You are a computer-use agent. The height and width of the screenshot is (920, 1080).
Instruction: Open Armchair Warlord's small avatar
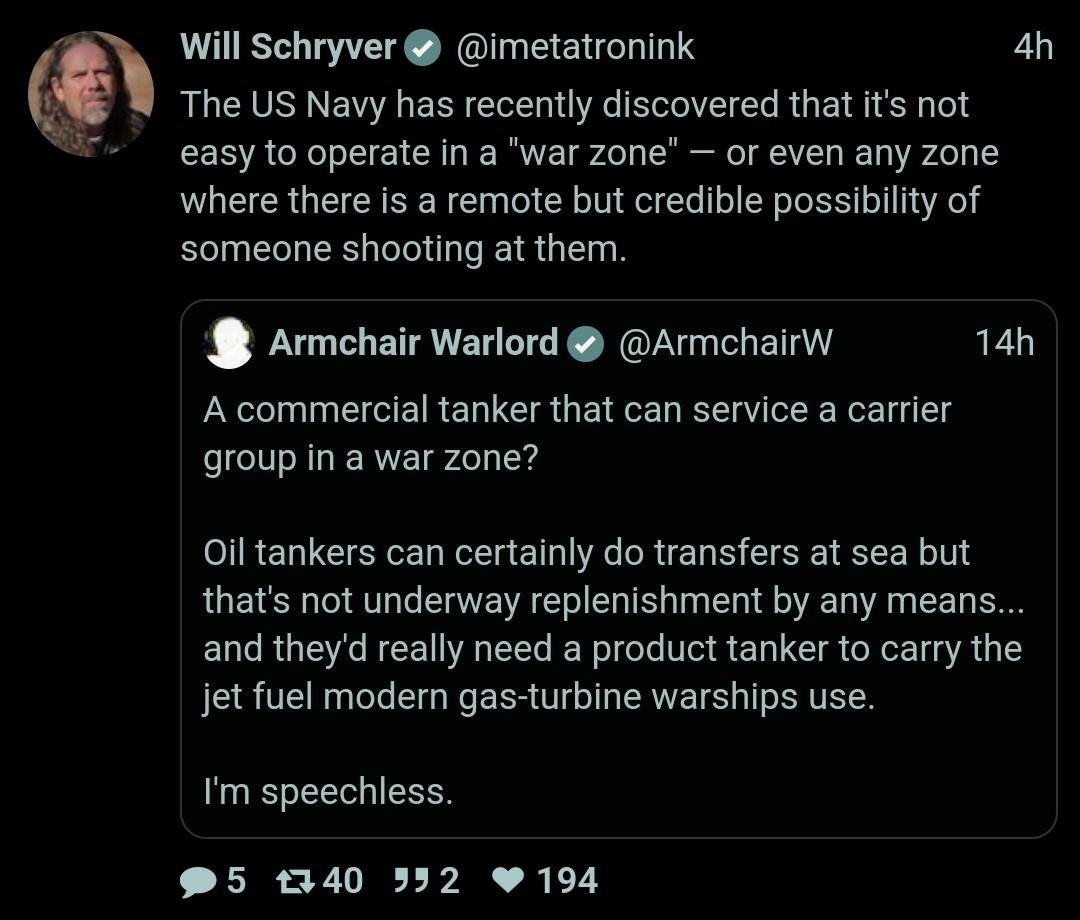point(229,343)
